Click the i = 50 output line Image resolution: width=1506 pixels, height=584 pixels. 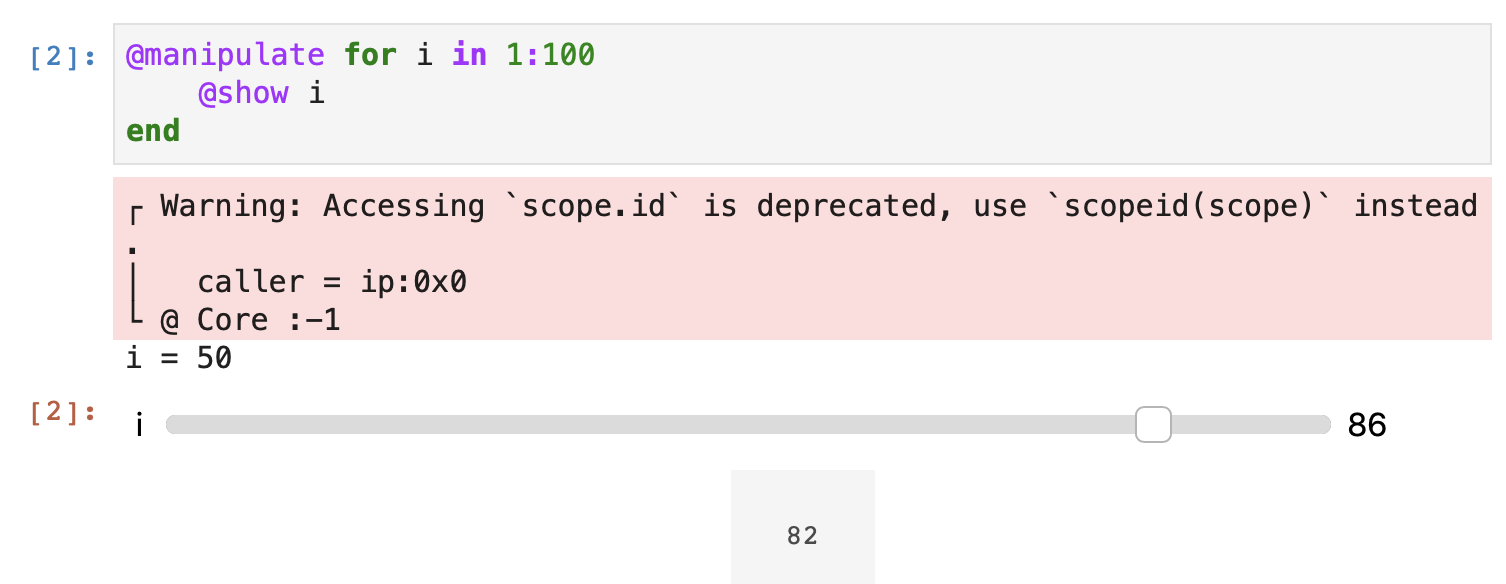point(180,357)
